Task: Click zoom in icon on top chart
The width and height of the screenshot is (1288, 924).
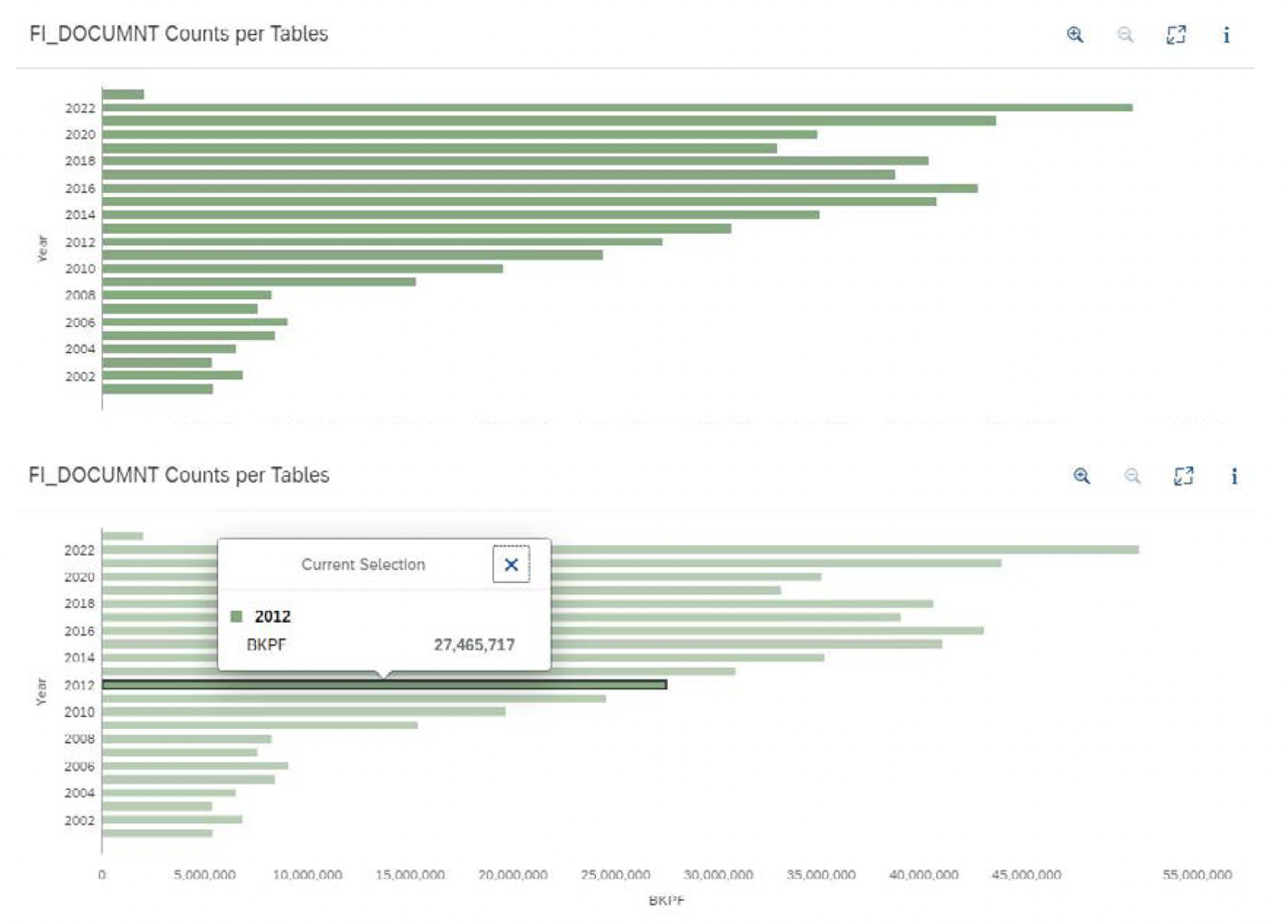Action: coord(1075,35)
